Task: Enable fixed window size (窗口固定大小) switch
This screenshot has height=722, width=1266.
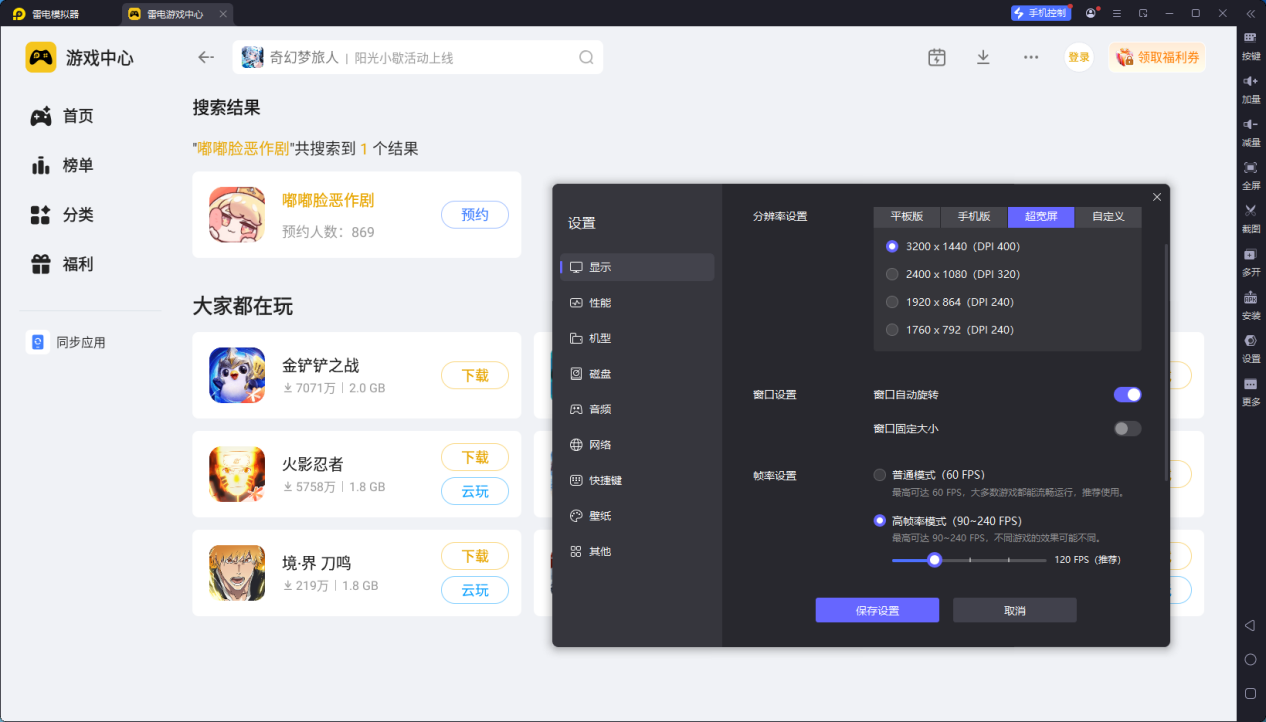Action: point(1127,429)
